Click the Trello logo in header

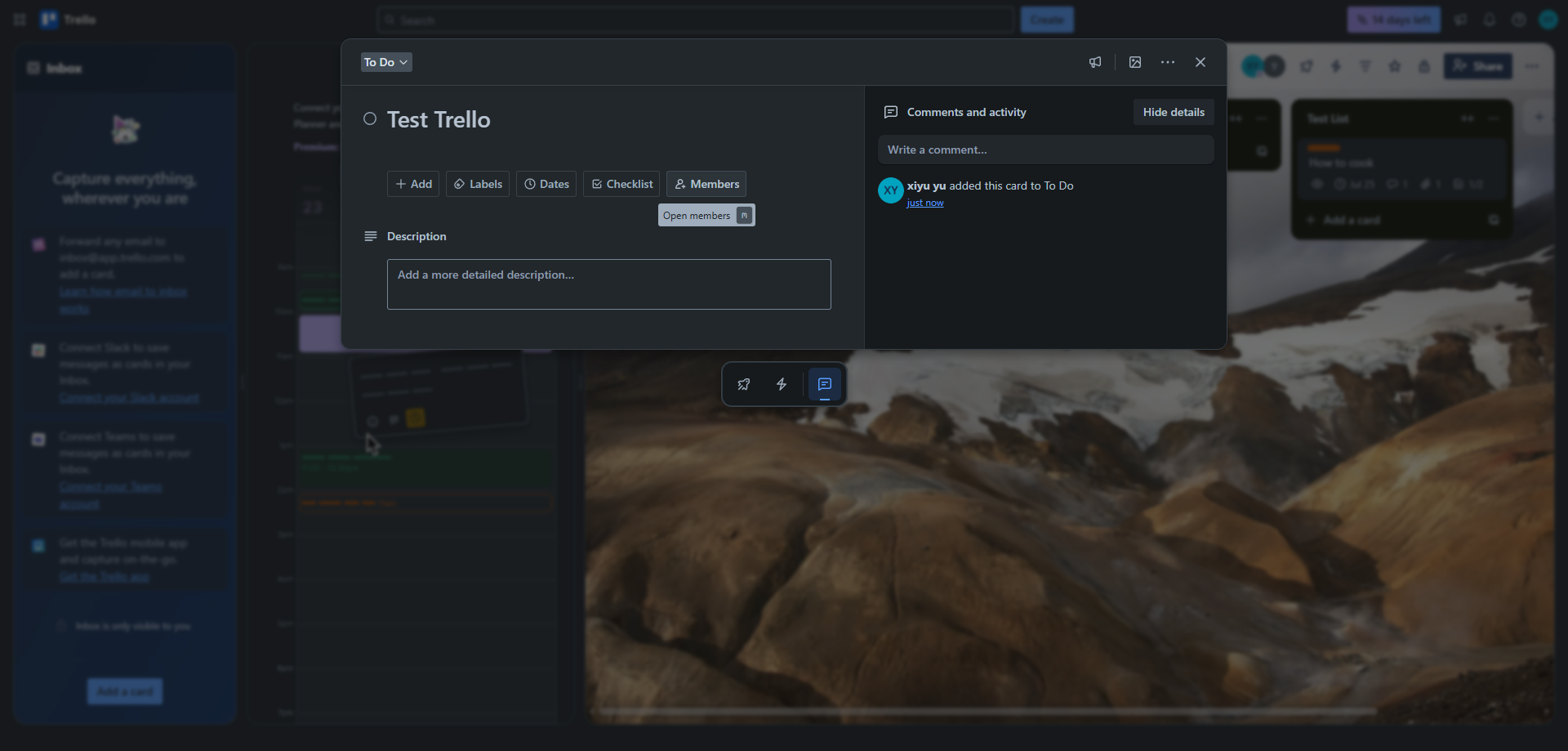pyautogui.click(x=69, y=19)
